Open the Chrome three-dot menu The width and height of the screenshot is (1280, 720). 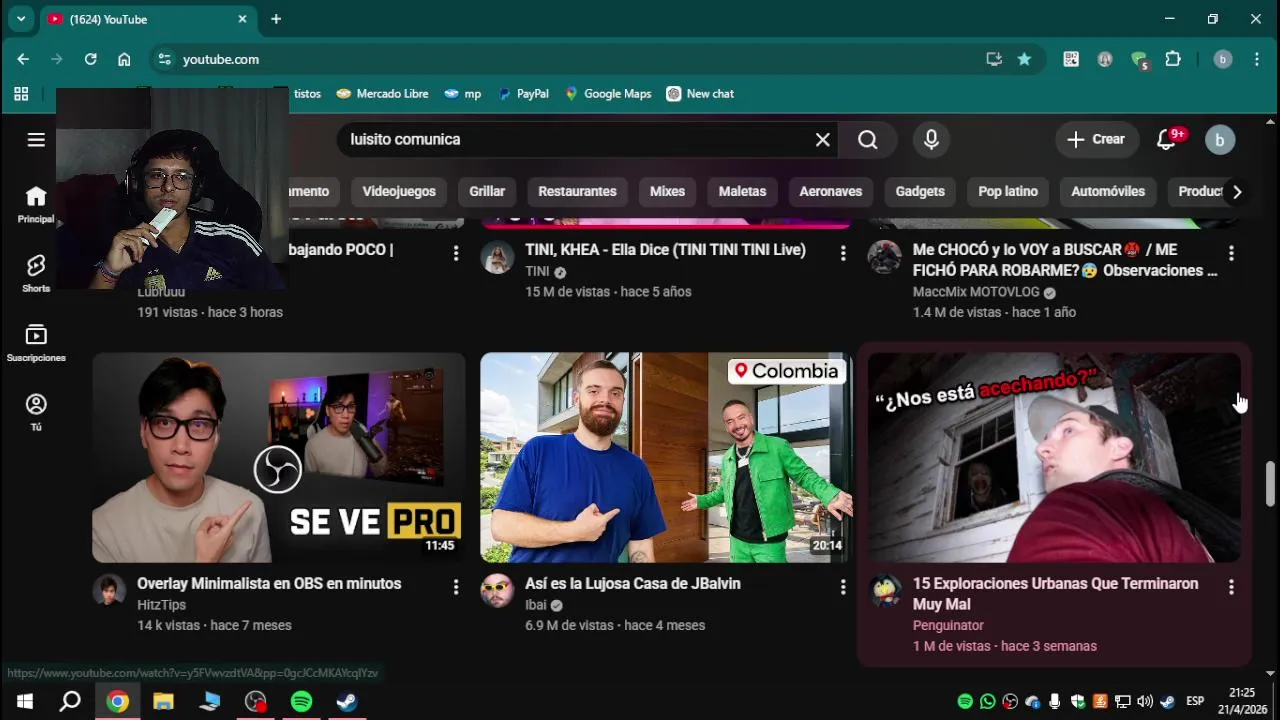point(1256,59)
